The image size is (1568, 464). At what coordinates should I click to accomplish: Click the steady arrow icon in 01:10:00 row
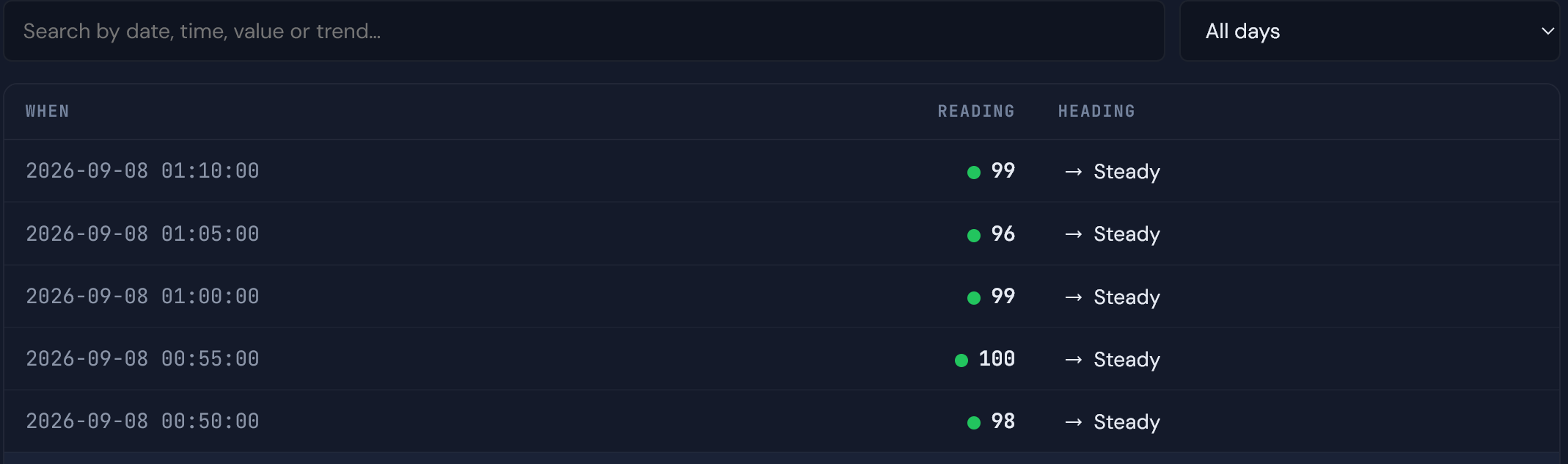tap(1074, 172)
